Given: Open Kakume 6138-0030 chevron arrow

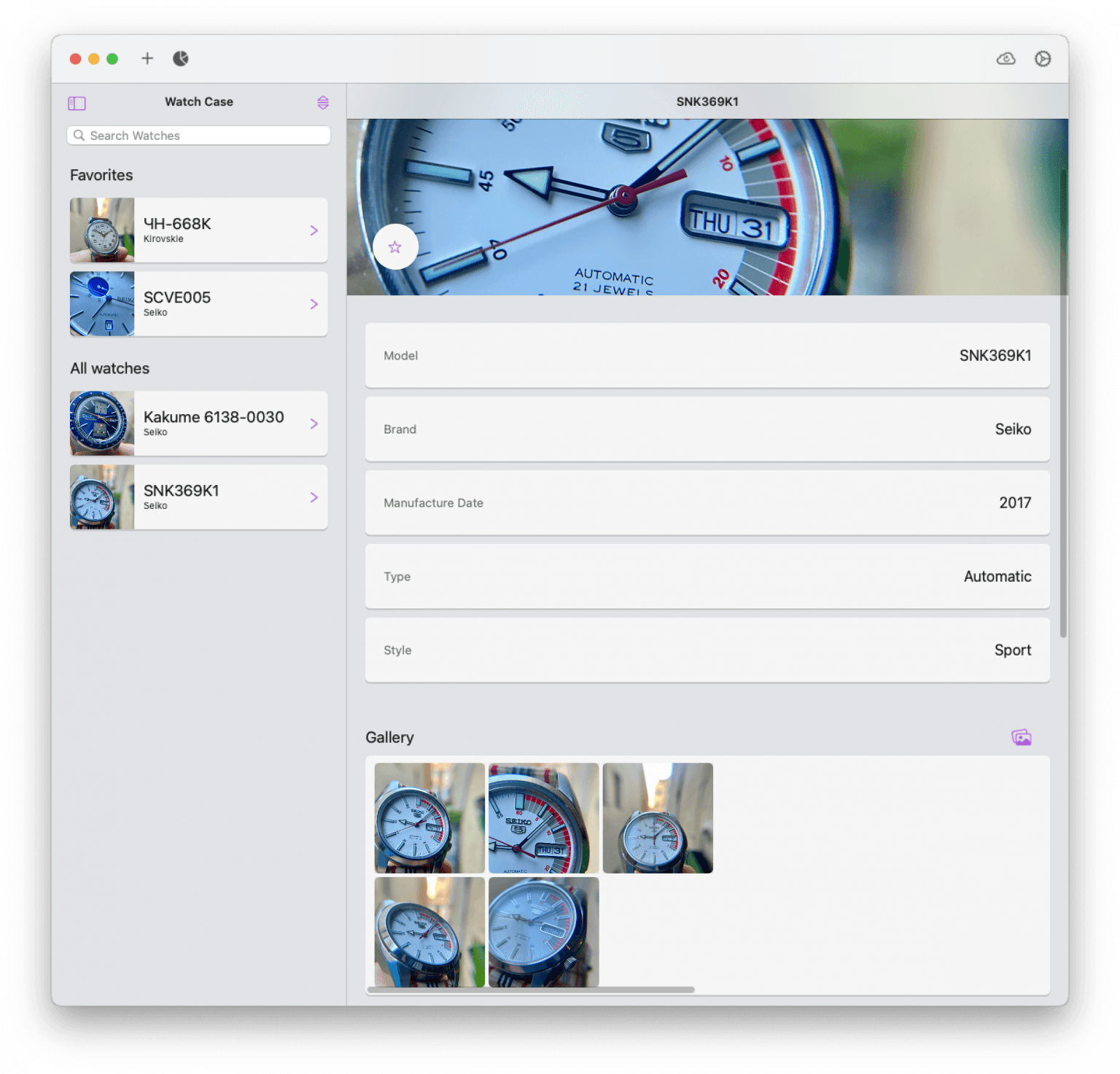Looking at the screenshot, I should (x=314, y=424).
